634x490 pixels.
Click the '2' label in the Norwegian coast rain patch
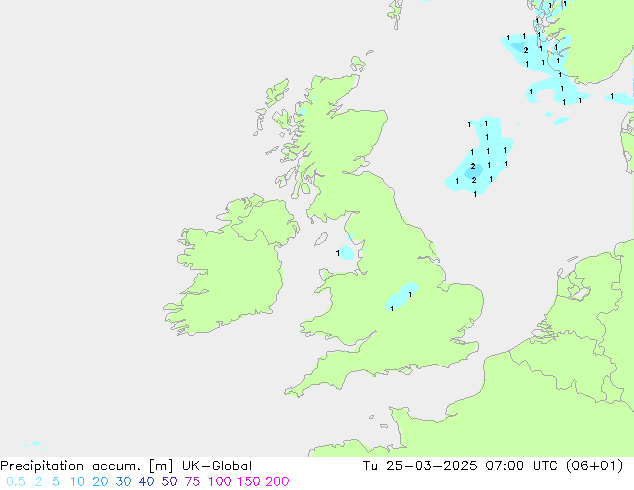coord(526,50)
